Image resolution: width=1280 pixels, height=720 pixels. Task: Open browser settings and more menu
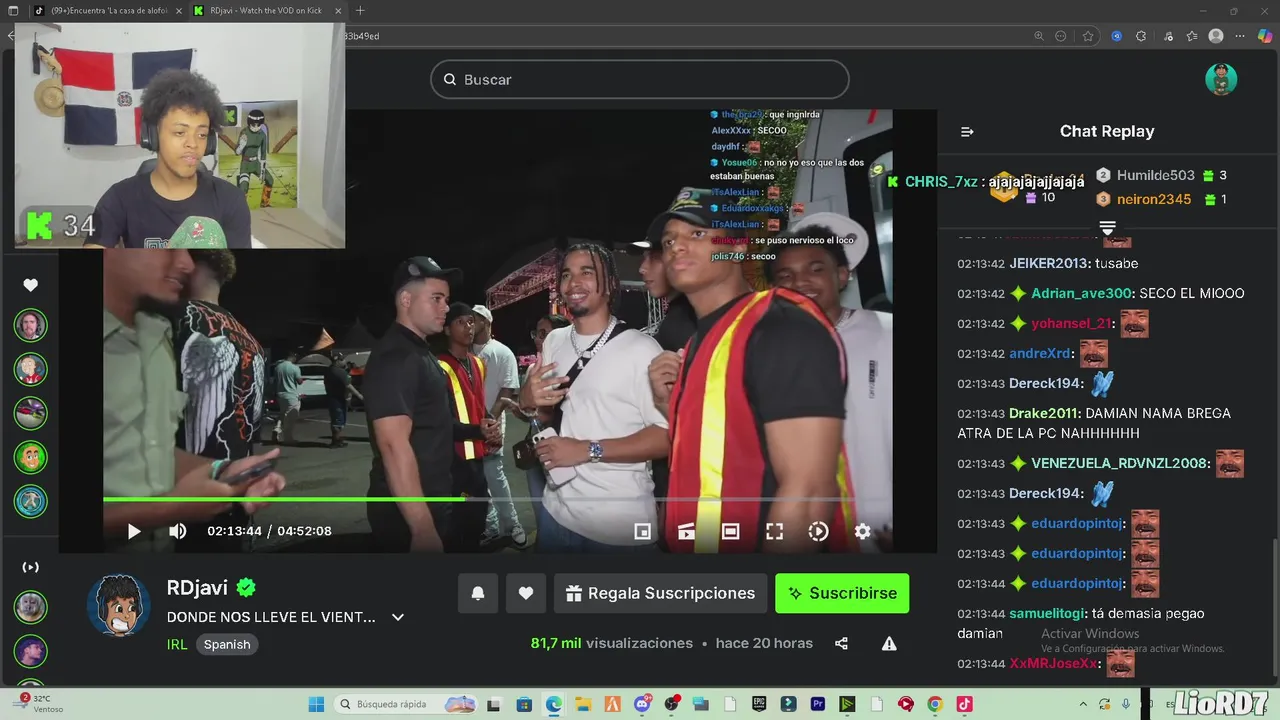pos(1241,36)
